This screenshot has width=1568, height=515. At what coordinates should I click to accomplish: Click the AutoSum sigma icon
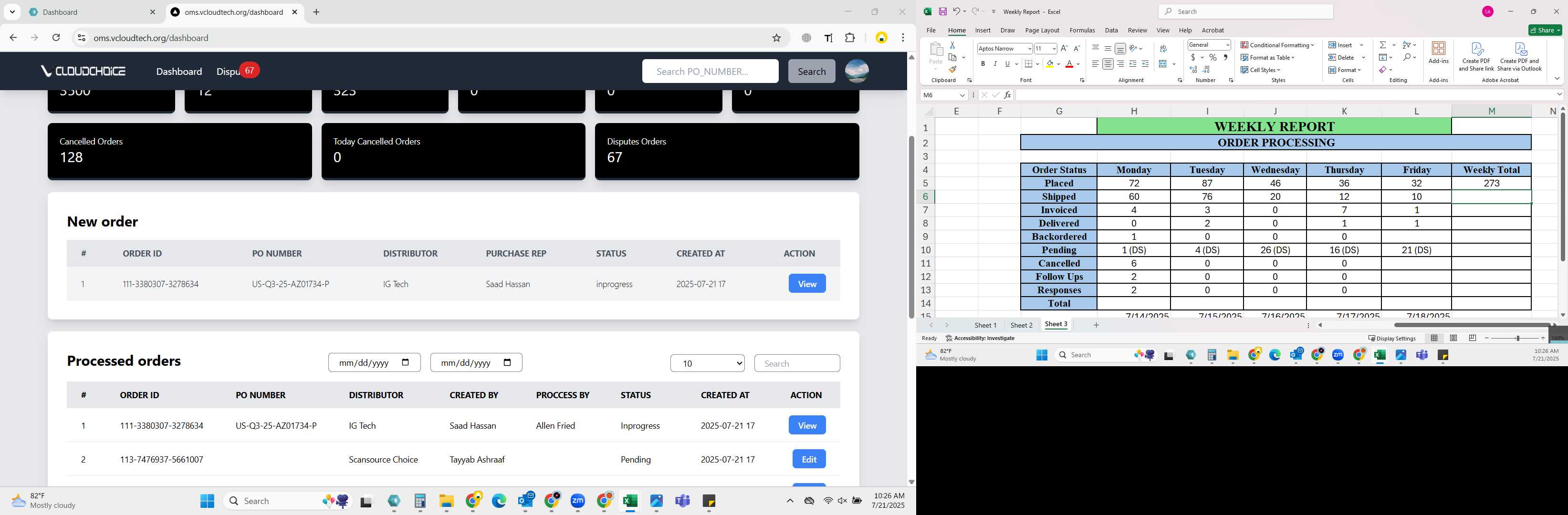point(1383,45)
